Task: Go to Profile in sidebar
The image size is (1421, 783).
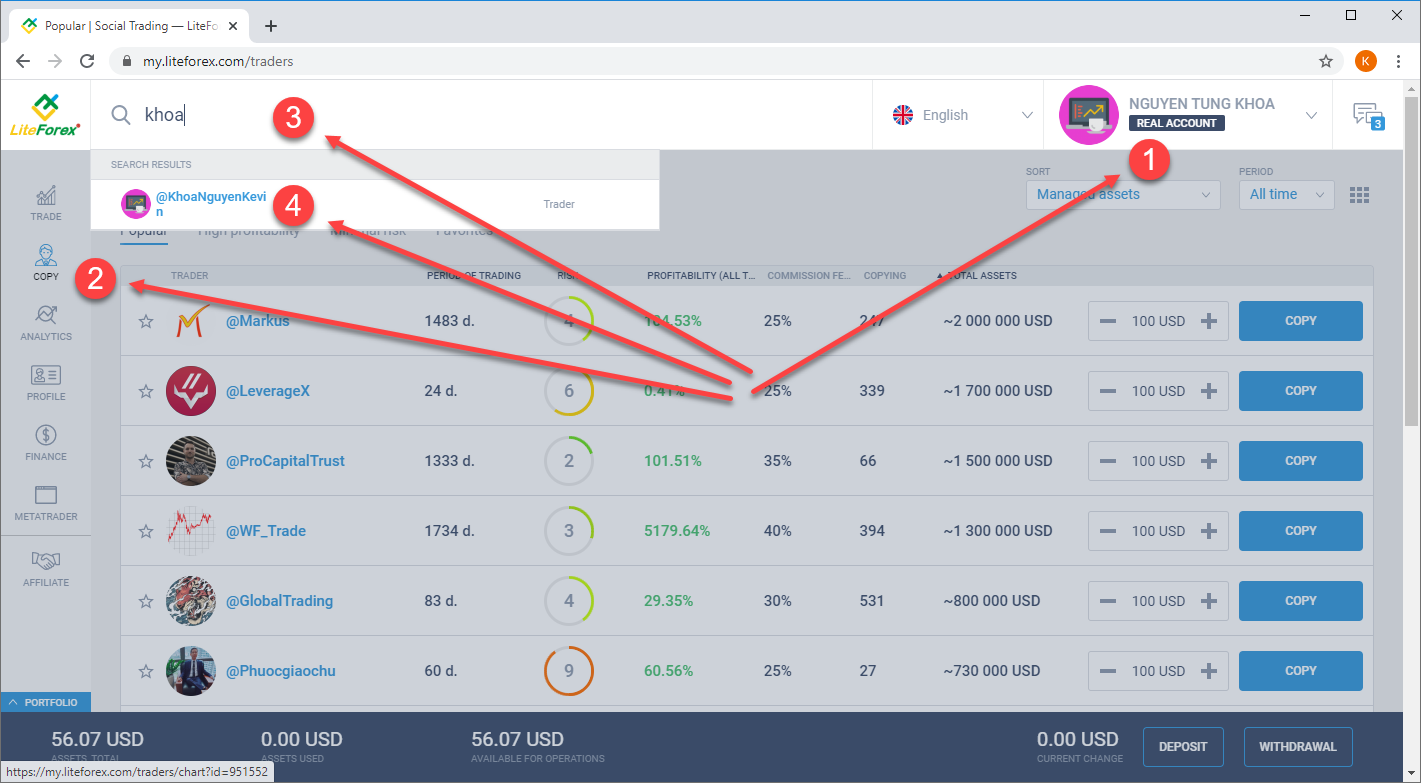Action: click(x=45, y=382)
